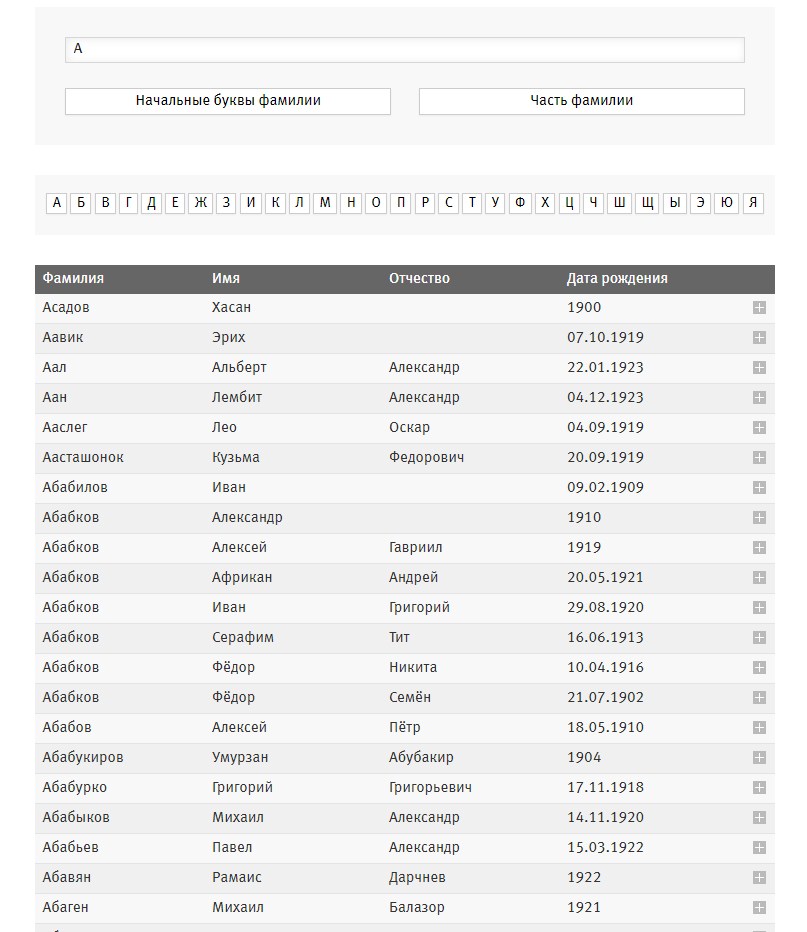This screenshot has width=807, height=932.
Task: Click the plus icon for Абабилов Иван
Action: [759, 487]
